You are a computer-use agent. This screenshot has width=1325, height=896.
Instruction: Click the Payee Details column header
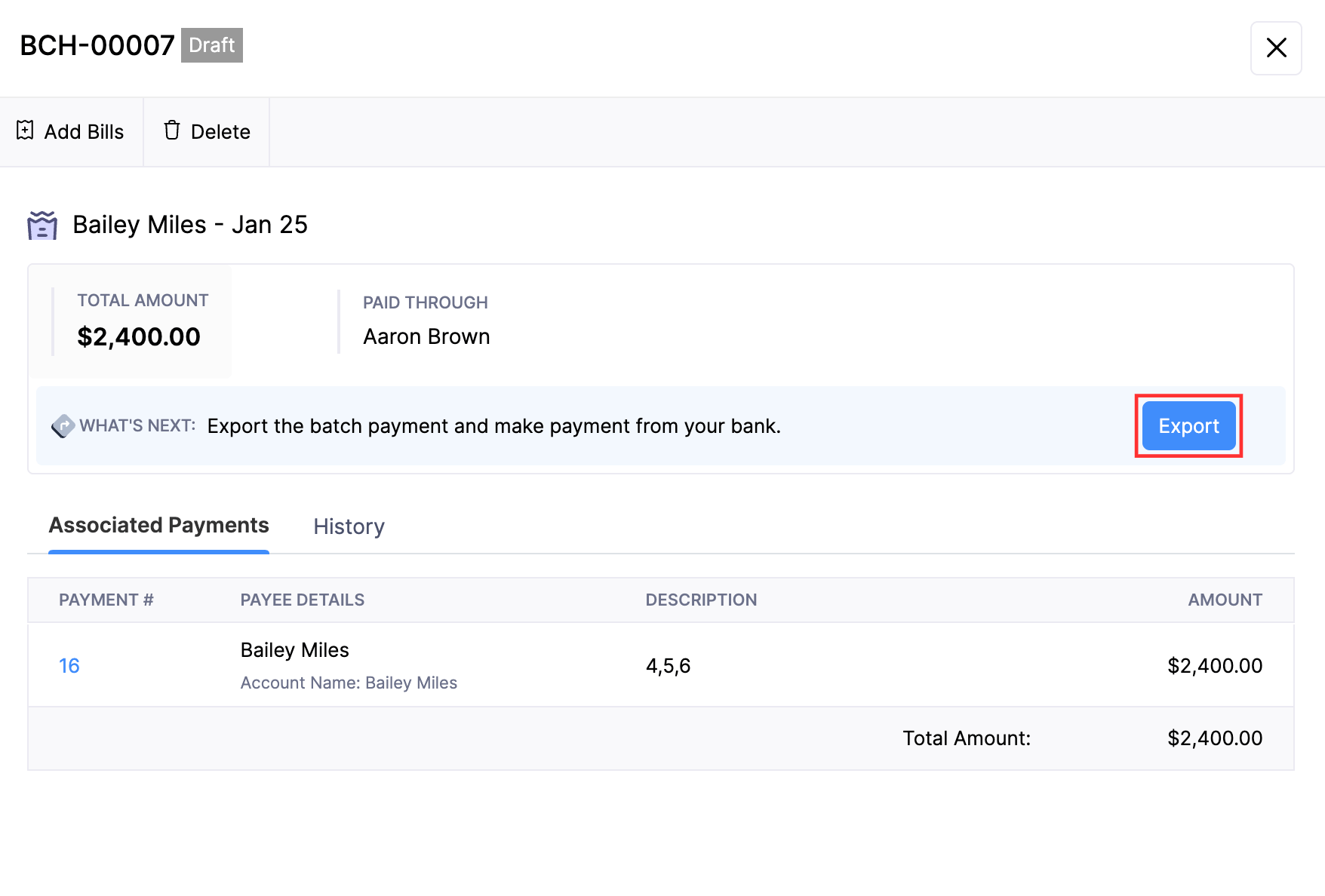coord(302,600)
